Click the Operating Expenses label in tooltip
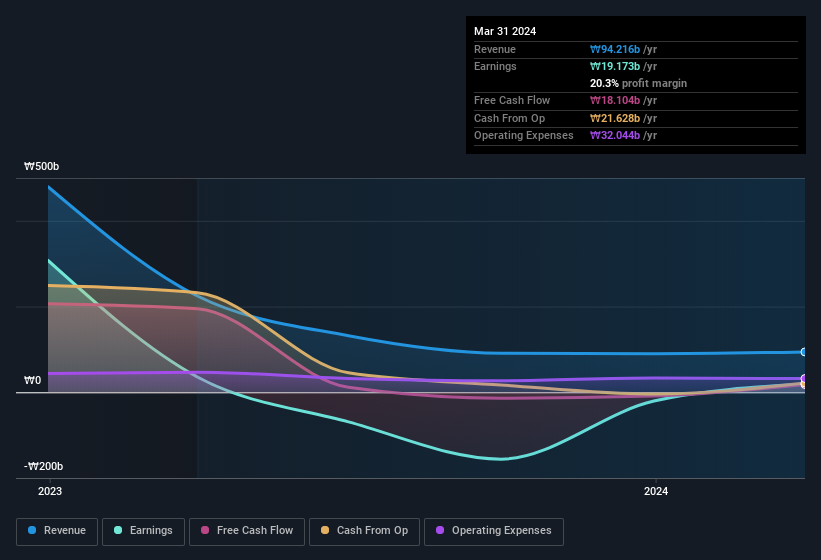 pyautogui.click(x=524, y=136)
